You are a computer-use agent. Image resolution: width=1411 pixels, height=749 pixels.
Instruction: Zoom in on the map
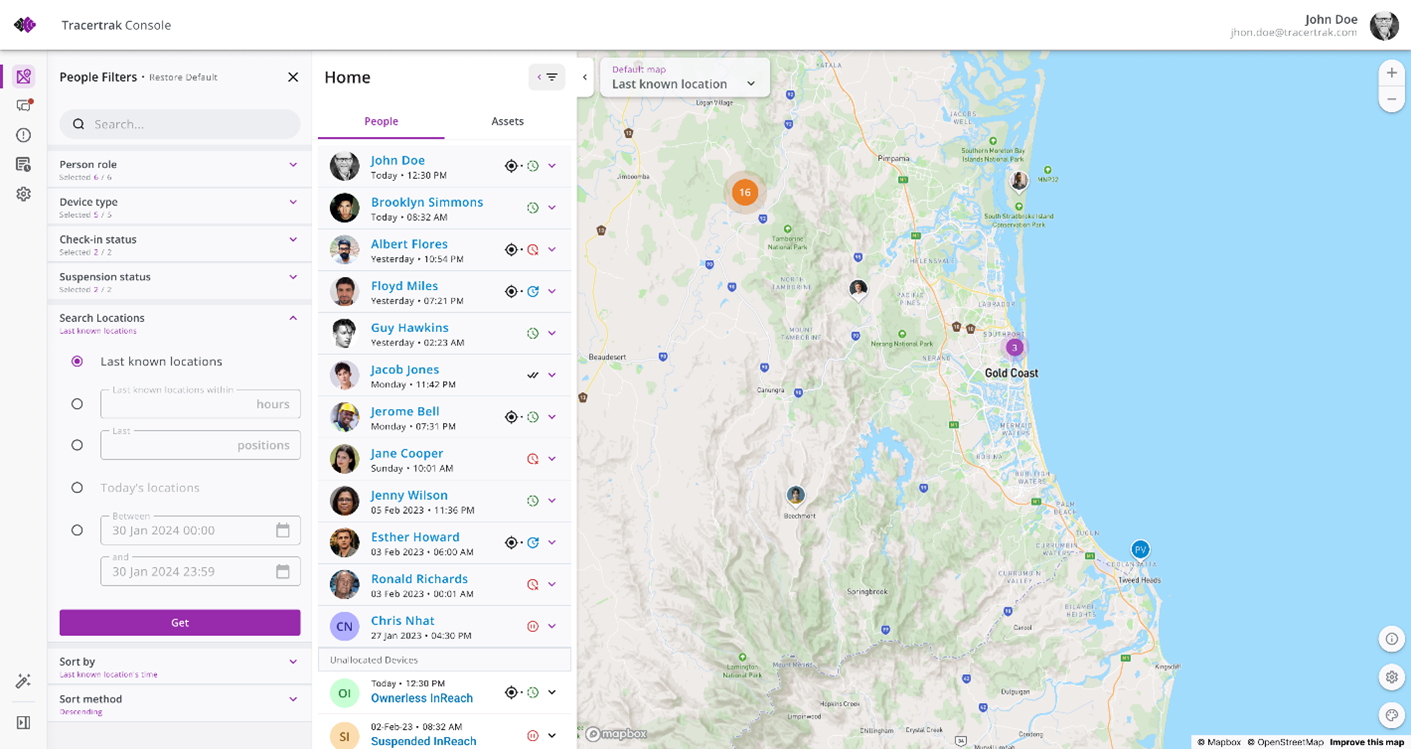coord(1391,73)
